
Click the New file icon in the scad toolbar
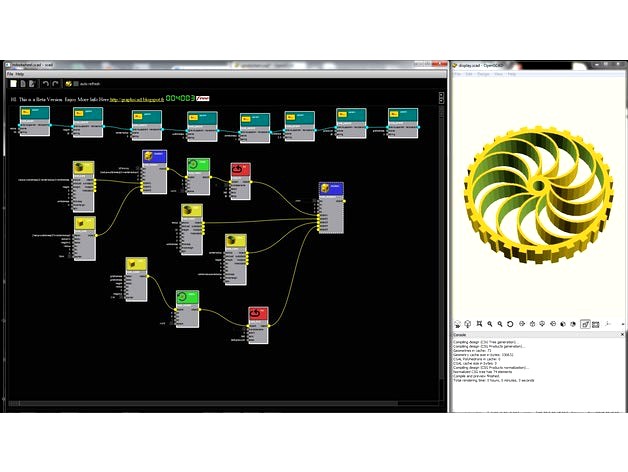point(13,83)
